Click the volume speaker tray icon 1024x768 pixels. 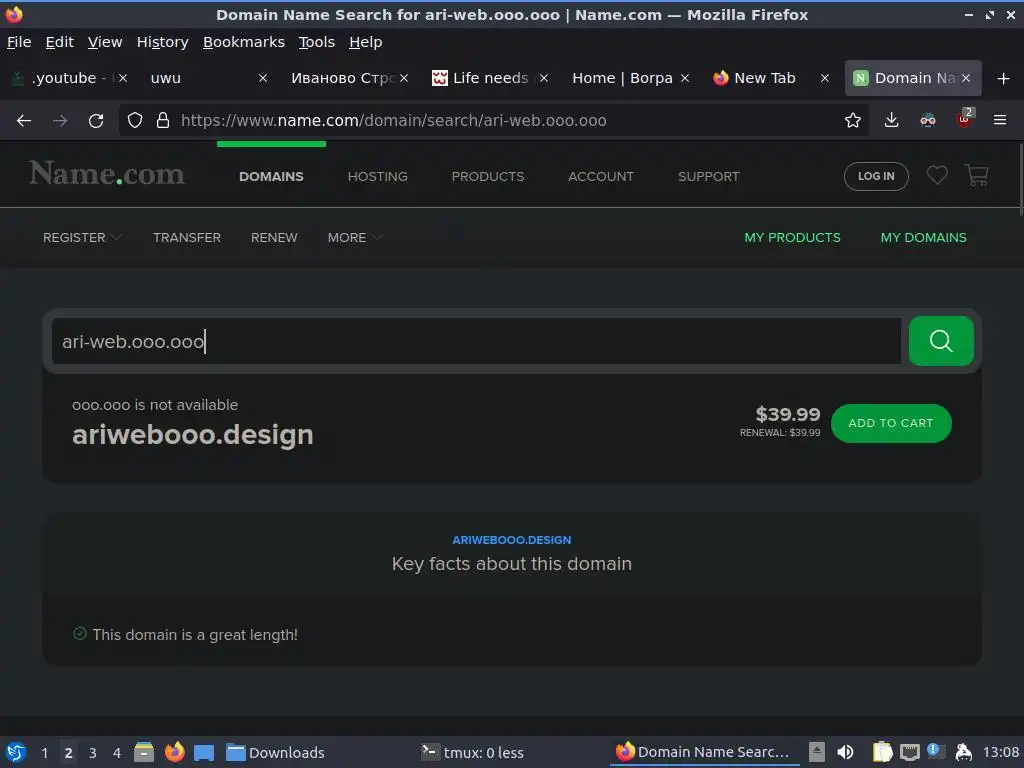click(845, 752)
